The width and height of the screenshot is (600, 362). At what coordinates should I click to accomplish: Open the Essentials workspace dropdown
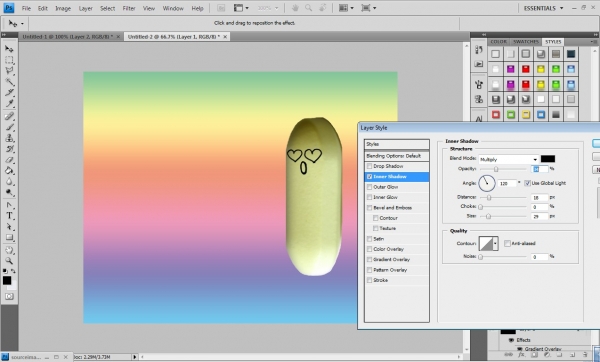543,8
